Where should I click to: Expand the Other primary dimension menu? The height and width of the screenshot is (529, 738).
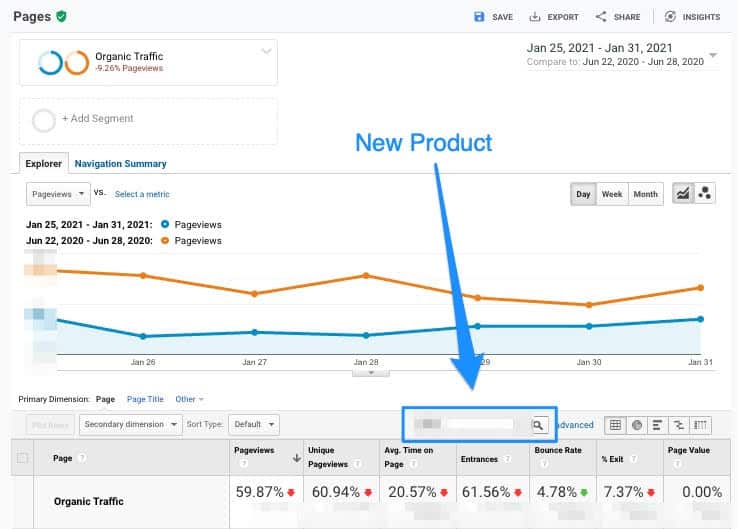(189, 399)
